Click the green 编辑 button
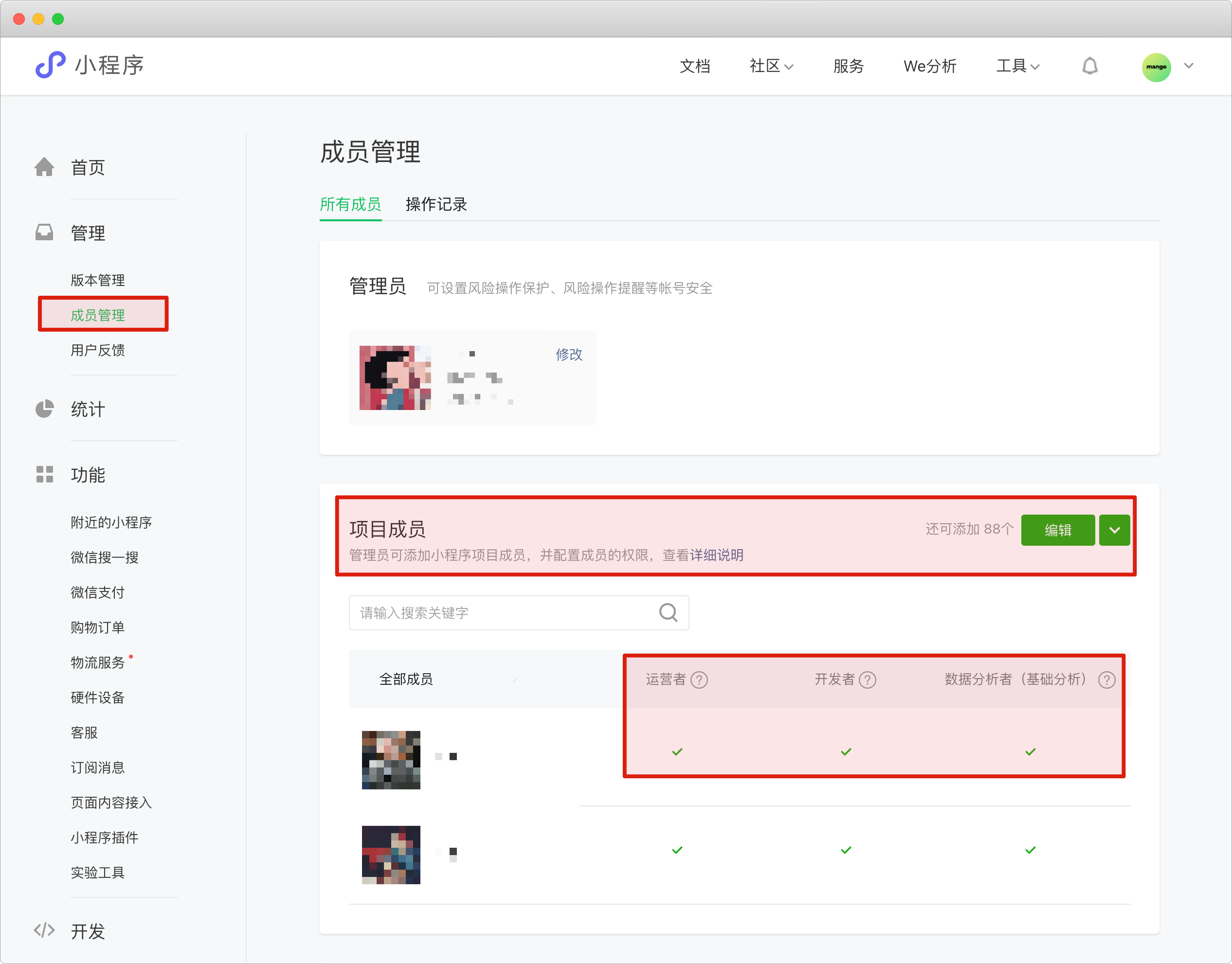The width and height of the screenshot is (1232, 964). click(x=1057, y=529)
